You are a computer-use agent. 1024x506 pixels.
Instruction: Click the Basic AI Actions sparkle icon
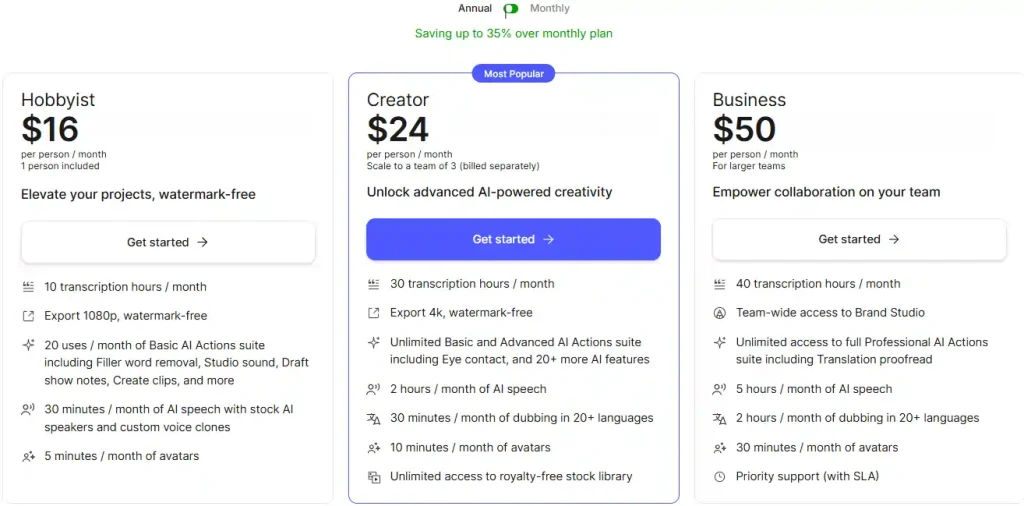point(28,345)
